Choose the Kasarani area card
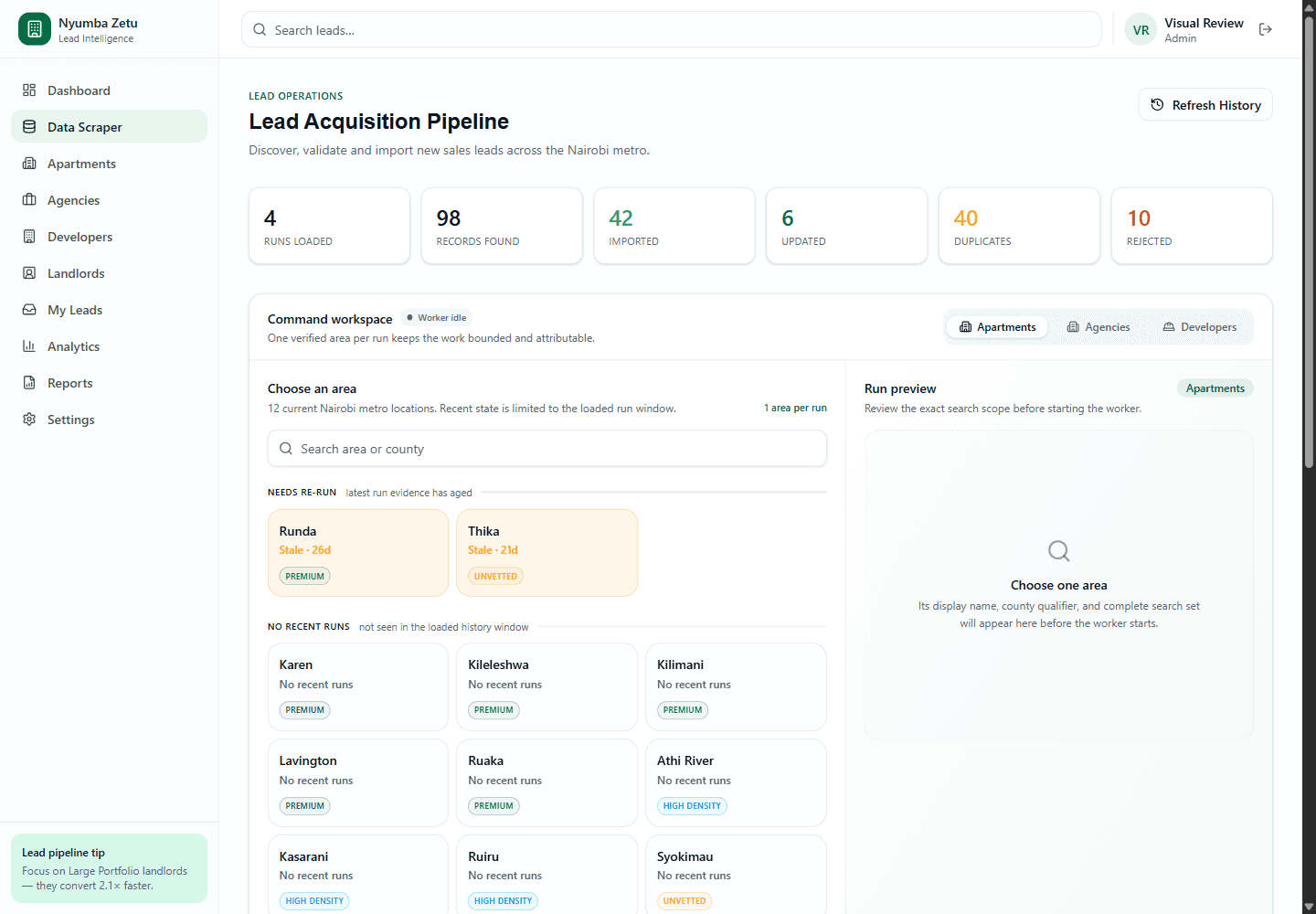Screen dimensions: 1316x914 [358, 875]
